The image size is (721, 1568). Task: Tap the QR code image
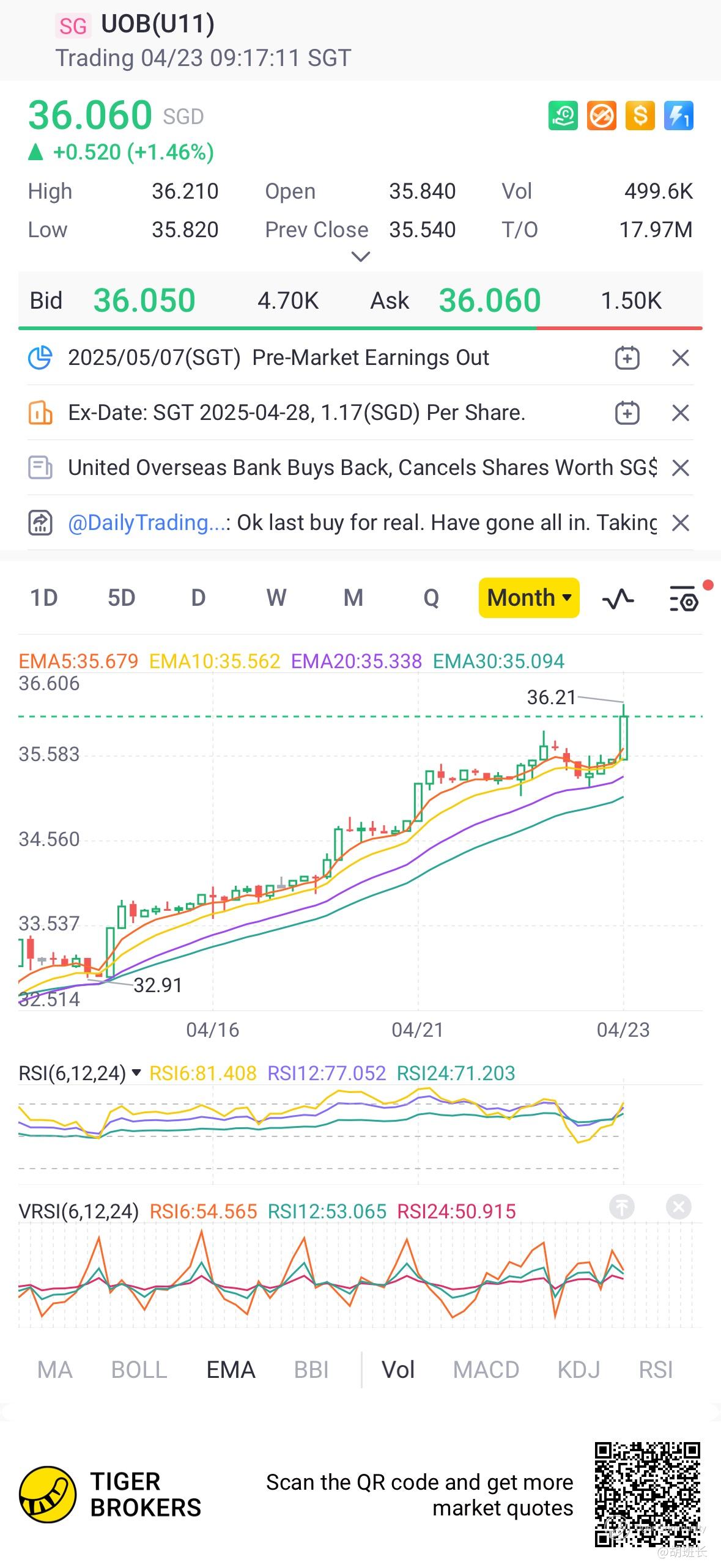click(x=648, y=1495)
